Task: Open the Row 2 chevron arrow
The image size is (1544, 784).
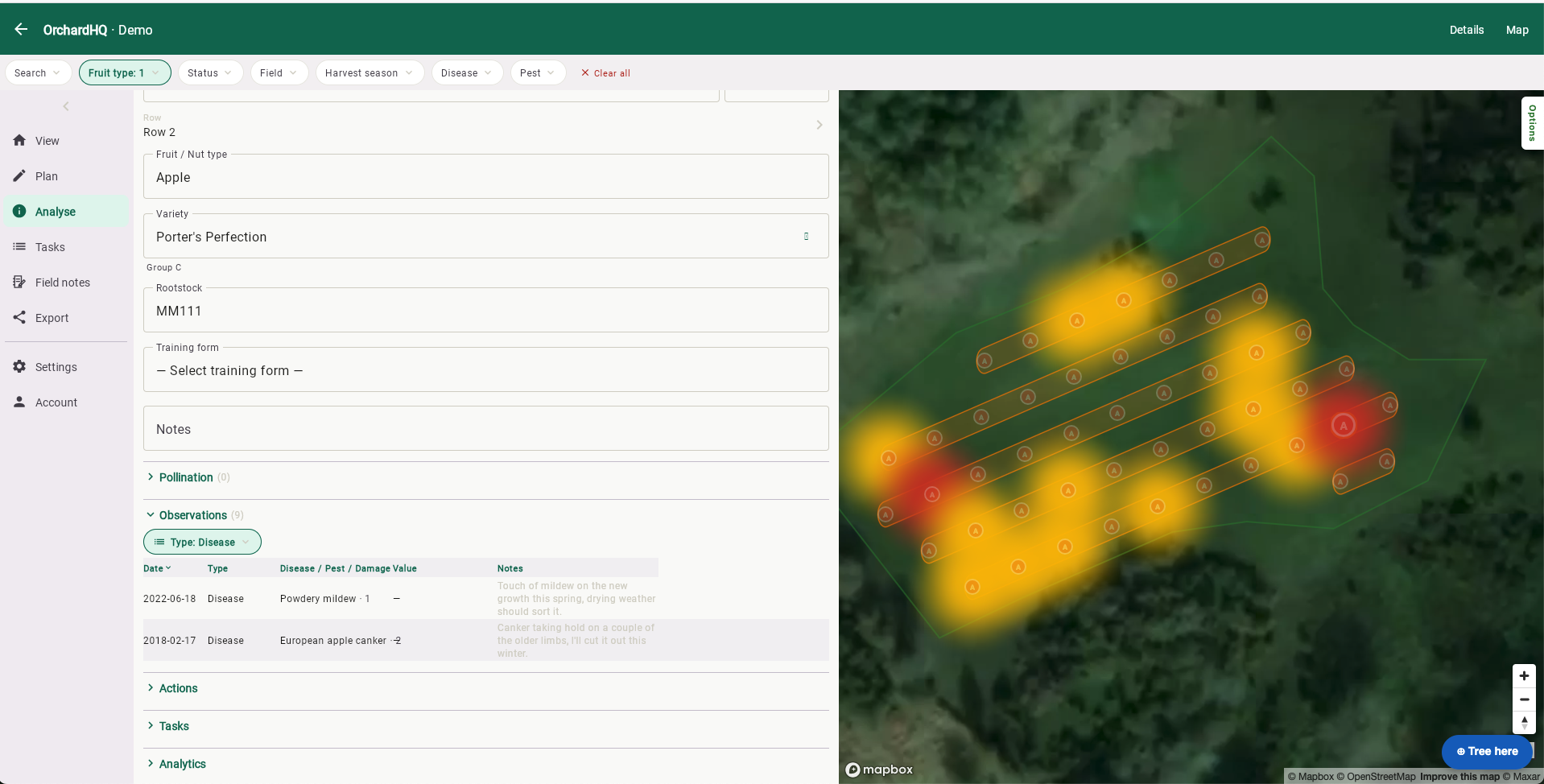Action: click(819, 125)
